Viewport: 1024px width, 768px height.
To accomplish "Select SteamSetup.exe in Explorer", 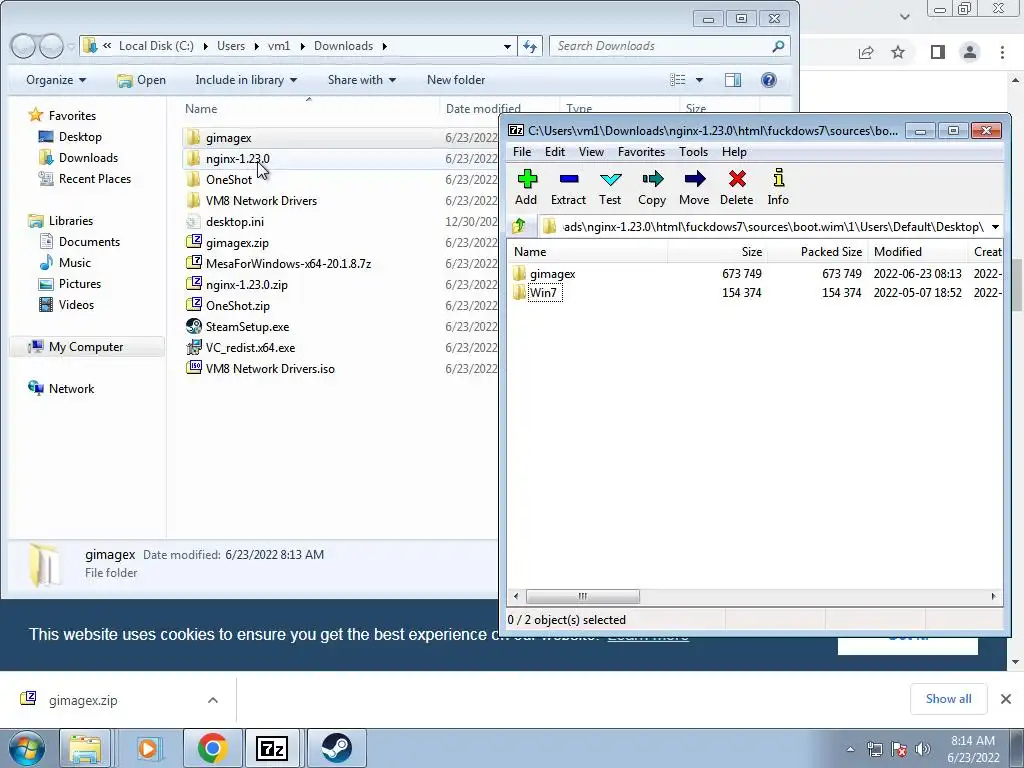I will (x=248, y=327).
